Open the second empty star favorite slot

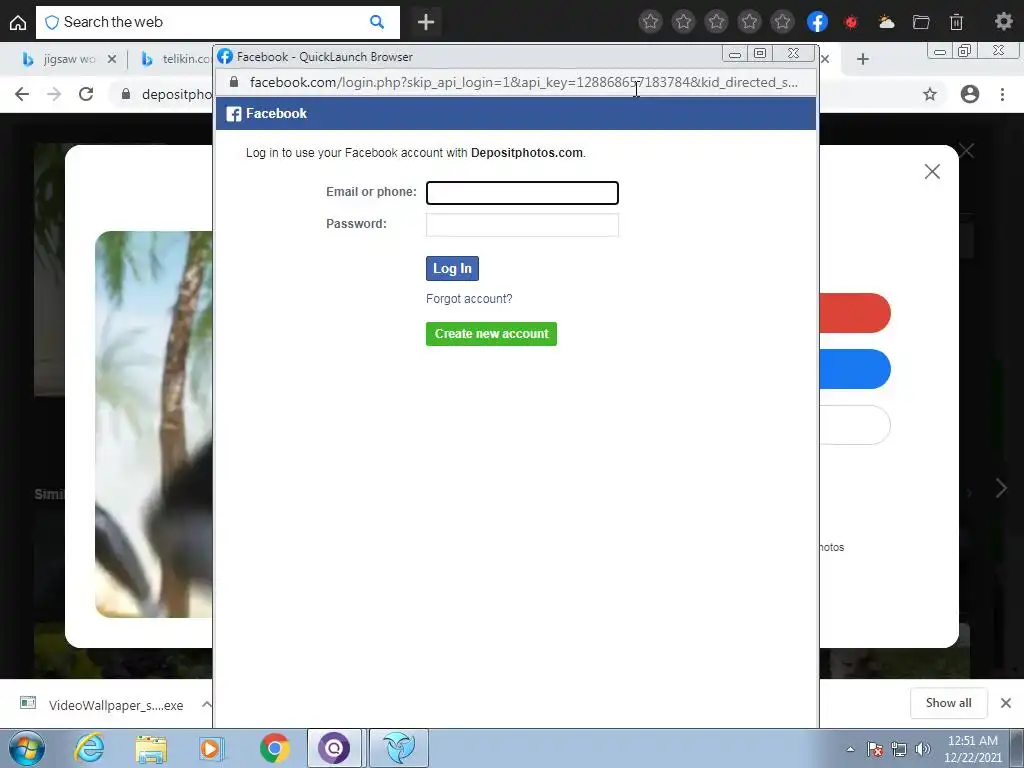pos(683,22)
